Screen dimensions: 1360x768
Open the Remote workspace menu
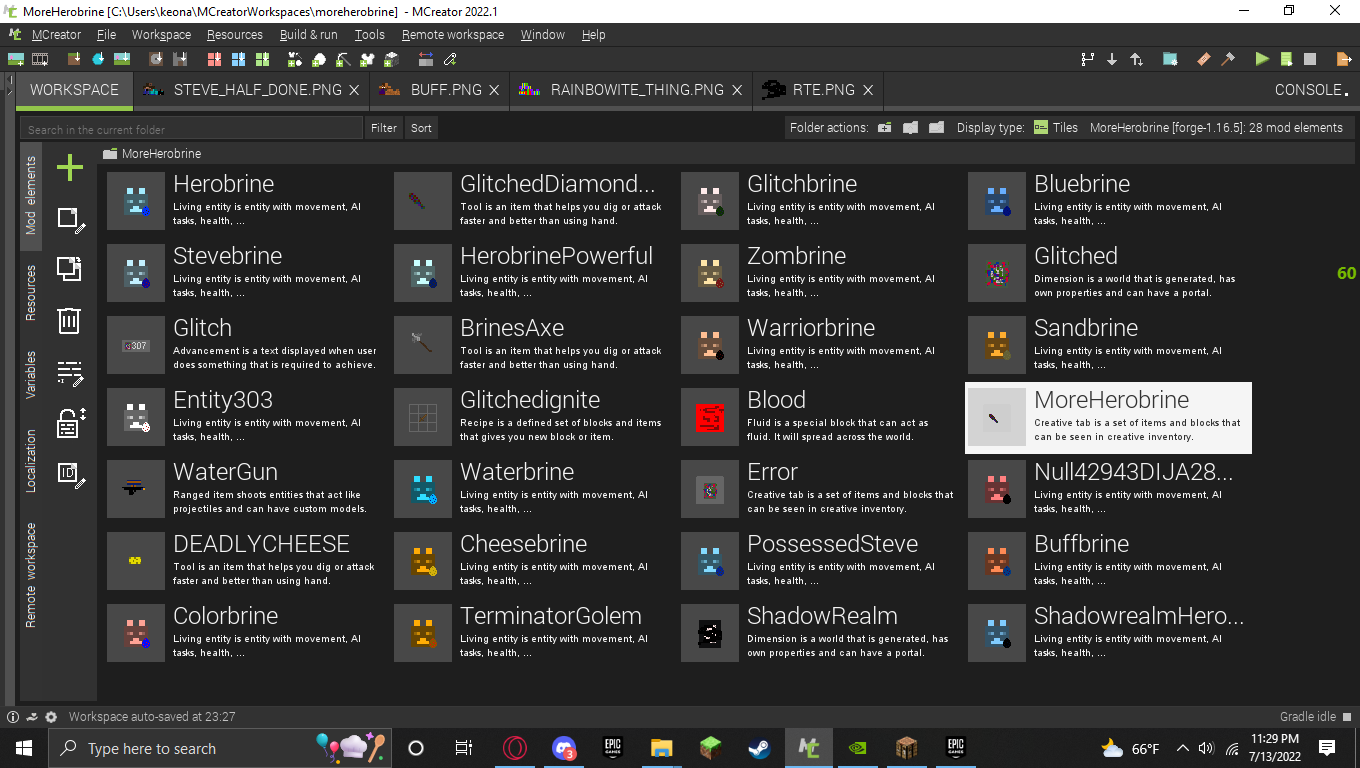point(453,34)
